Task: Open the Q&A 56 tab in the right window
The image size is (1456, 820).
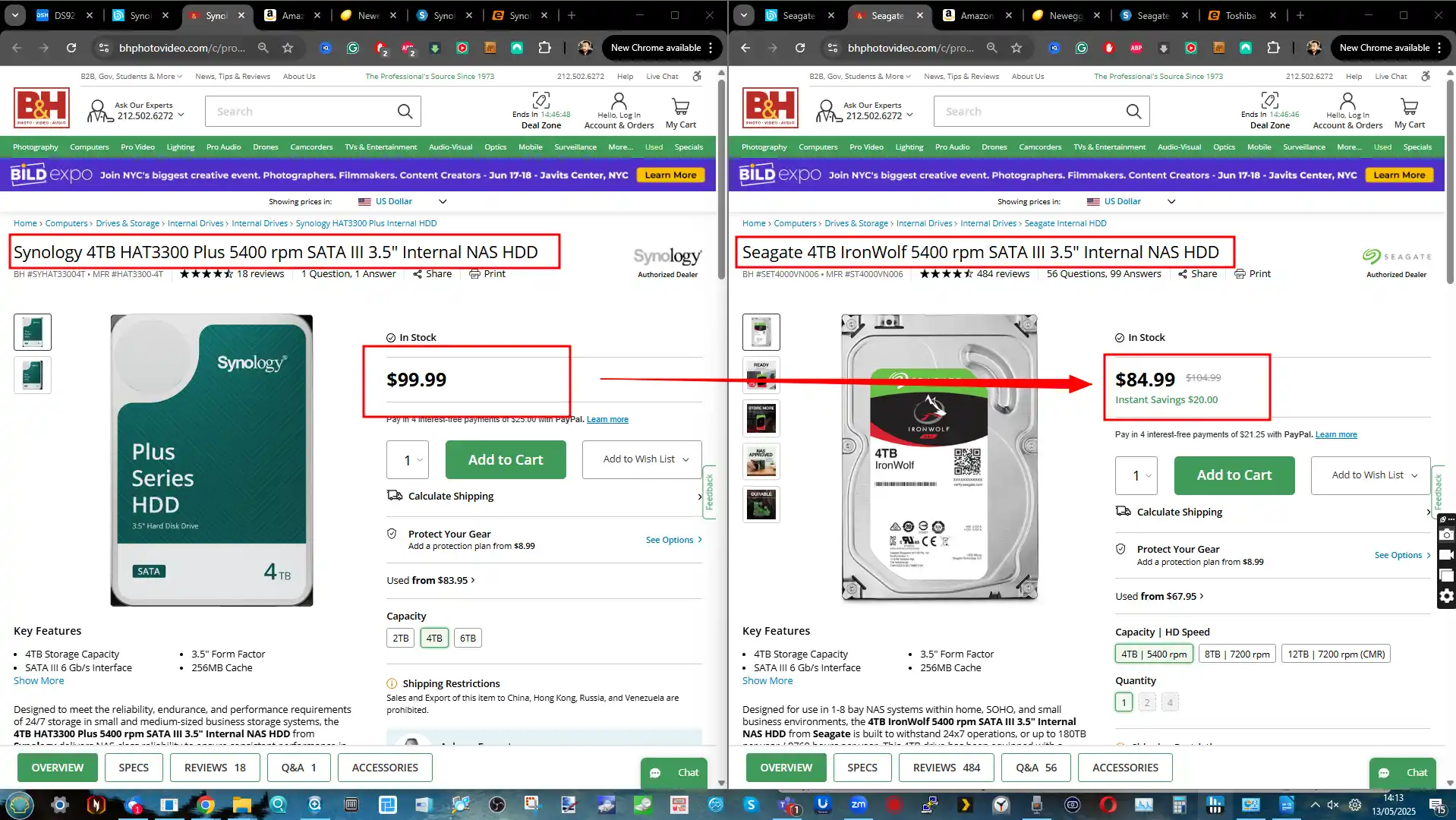Action: (x=1036, y=768)
